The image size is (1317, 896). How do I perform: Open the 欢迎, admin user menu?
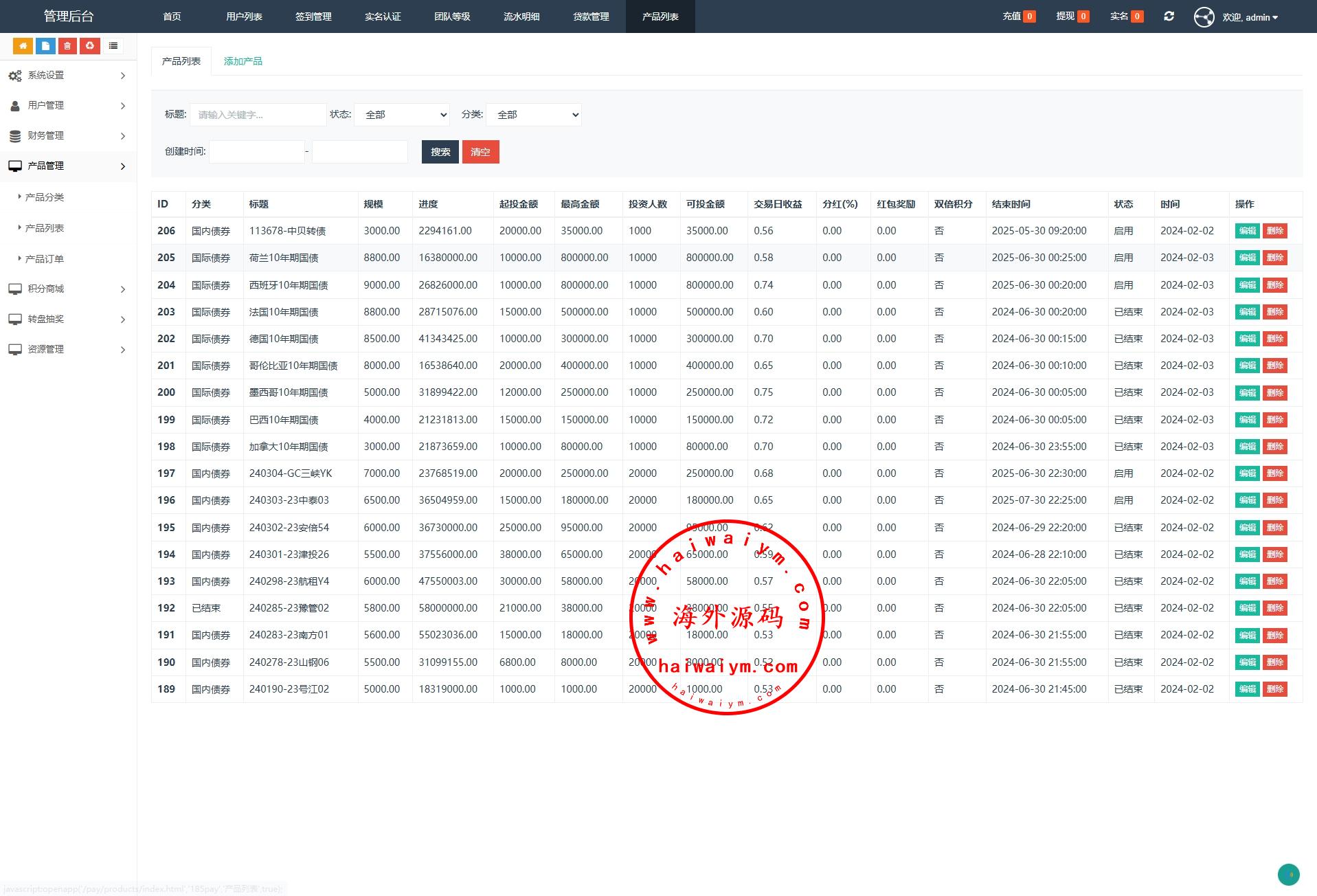(x=1250, y=17)
